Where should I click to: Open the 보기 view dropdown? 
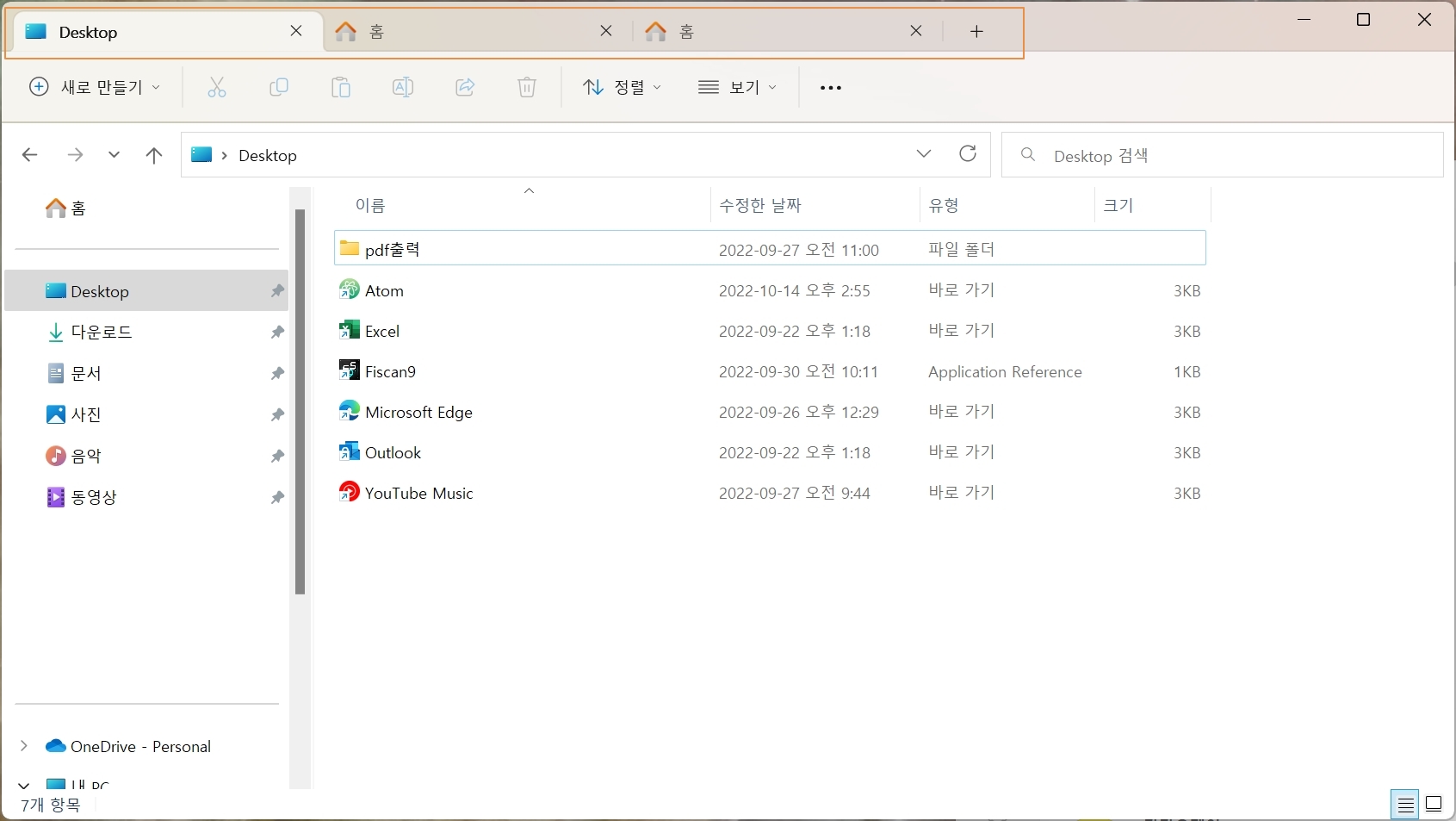click(738, 87)
